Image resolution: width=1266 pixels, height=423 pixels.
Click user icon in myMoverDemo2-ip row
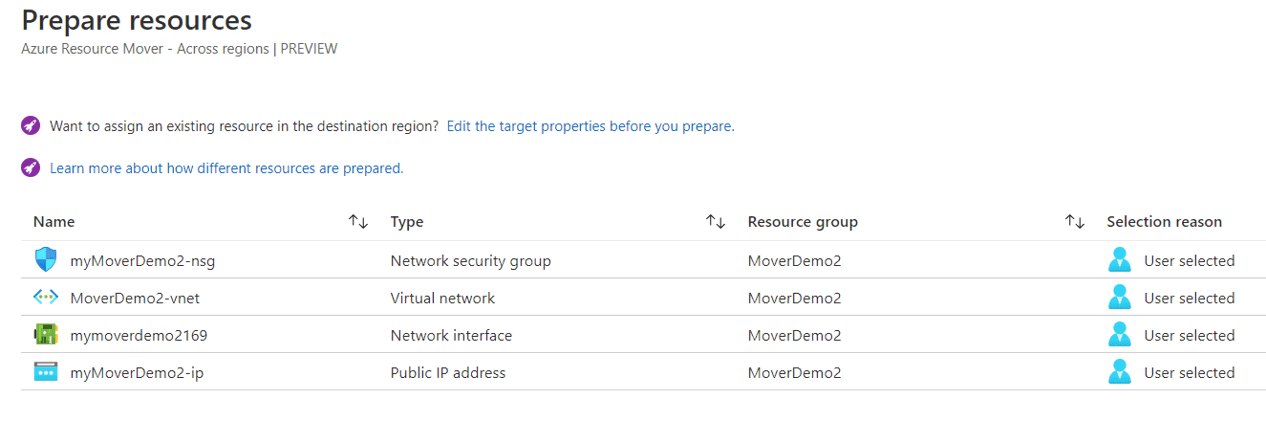point(1119,372)
